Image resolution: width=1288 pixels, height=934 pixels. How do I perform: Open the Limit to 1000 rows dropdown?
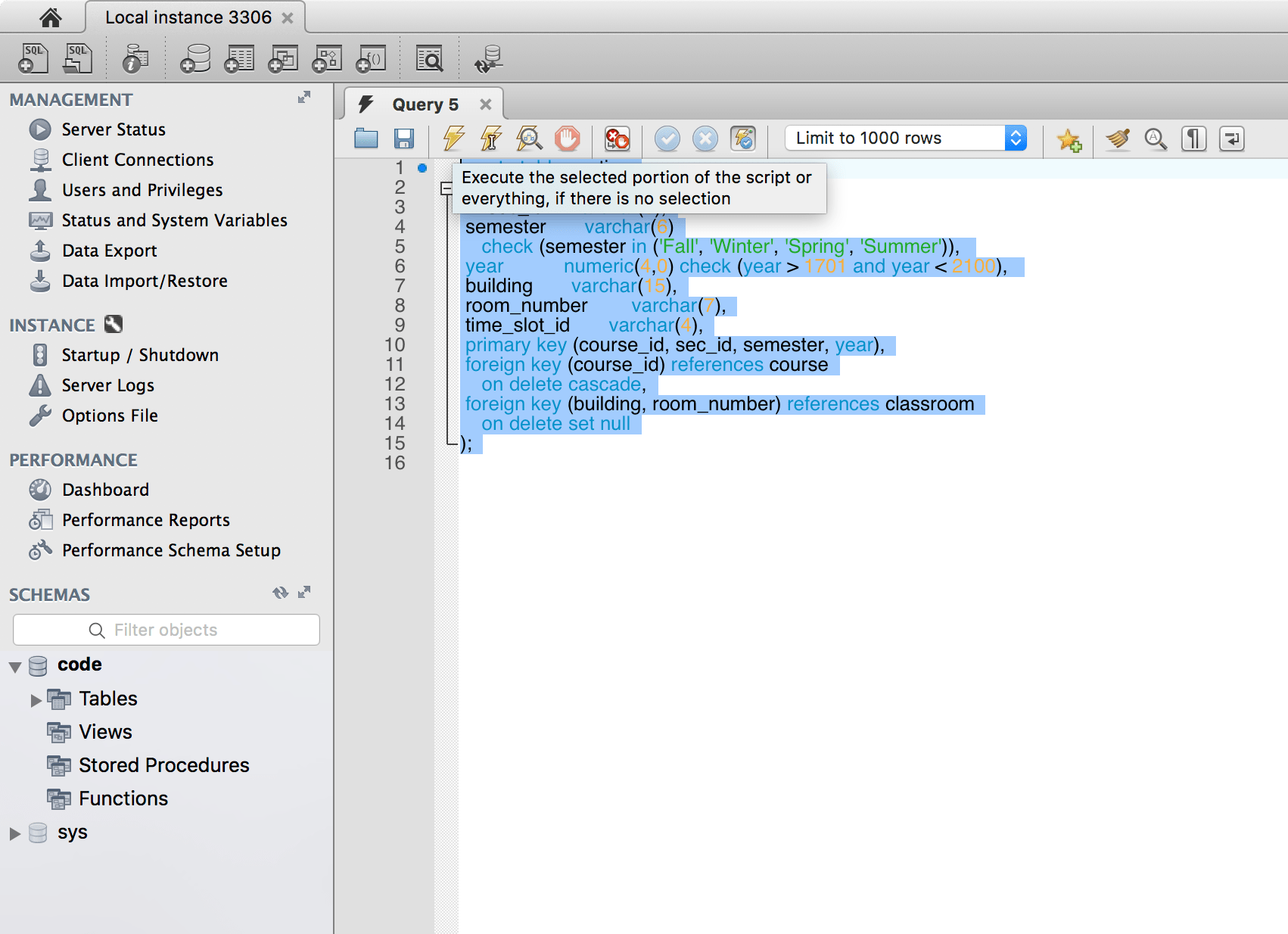pos(1015,138)
